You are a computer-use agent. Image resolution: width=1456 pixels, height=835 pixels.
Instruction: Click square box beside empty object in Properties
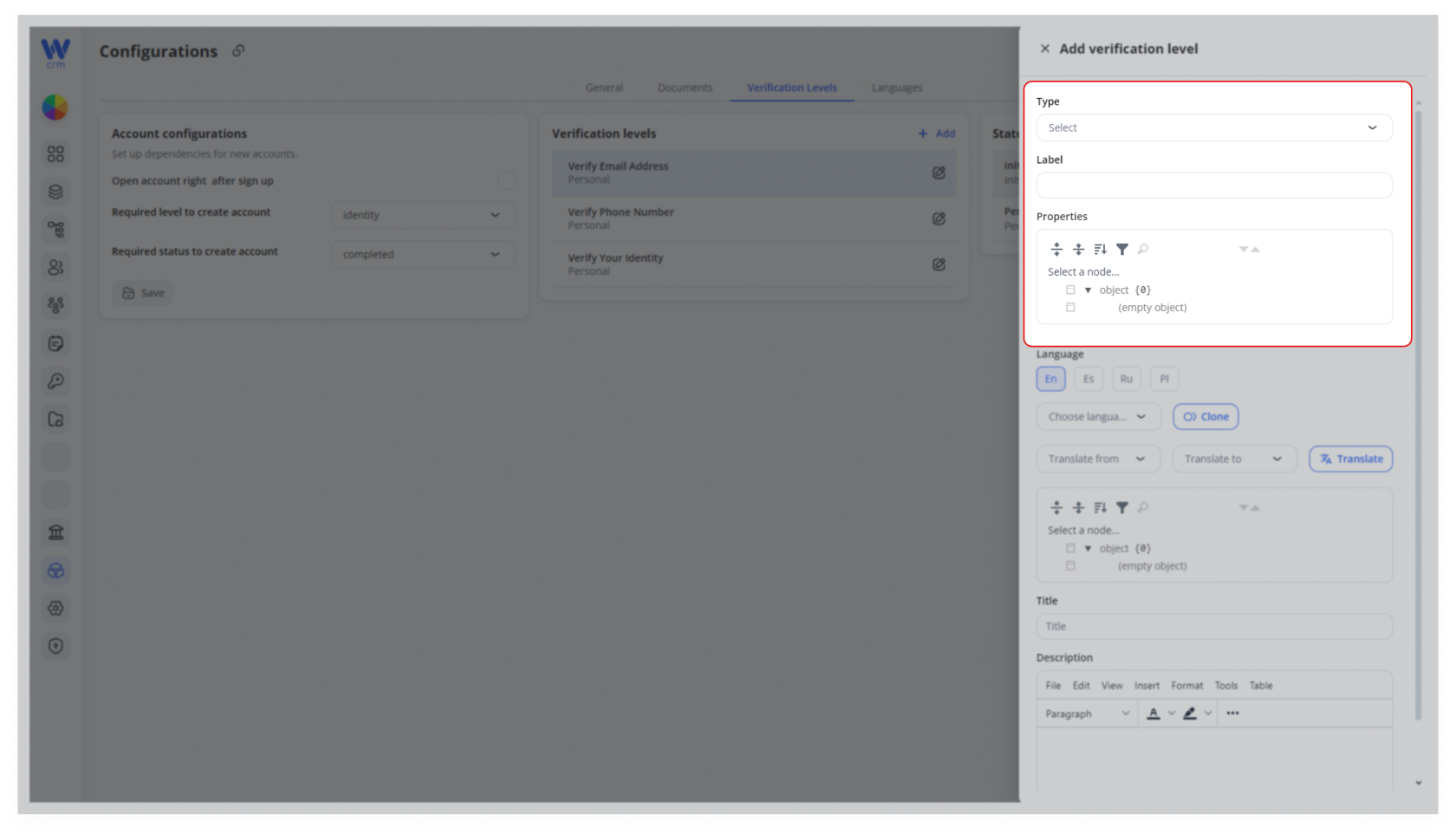tap(1070, 307)
